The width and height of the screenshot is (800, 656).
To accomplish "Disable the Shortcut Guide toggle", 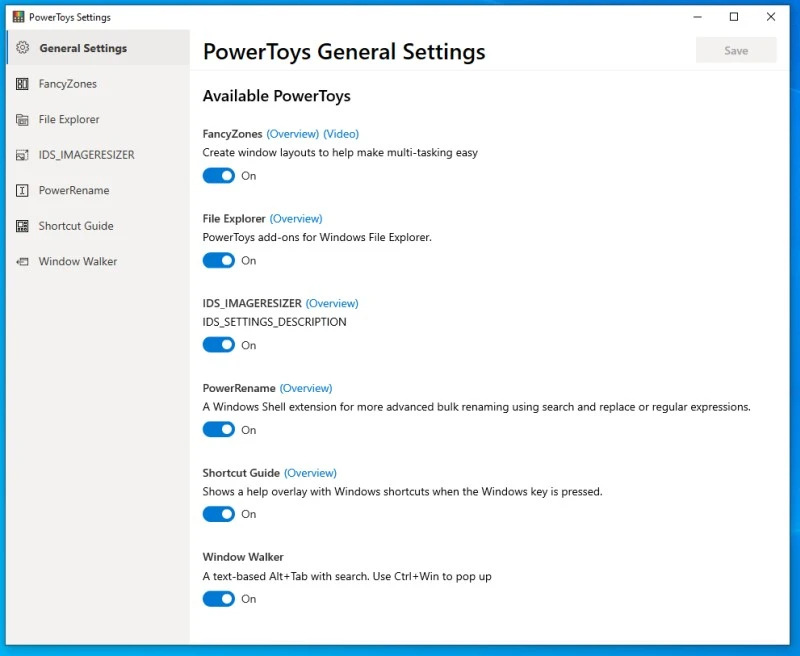I will click(218, 514).
